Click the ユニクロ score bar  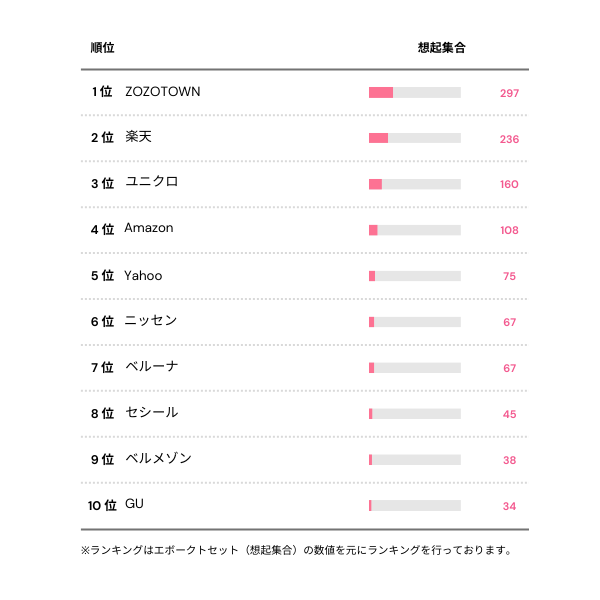pos(415,184)
